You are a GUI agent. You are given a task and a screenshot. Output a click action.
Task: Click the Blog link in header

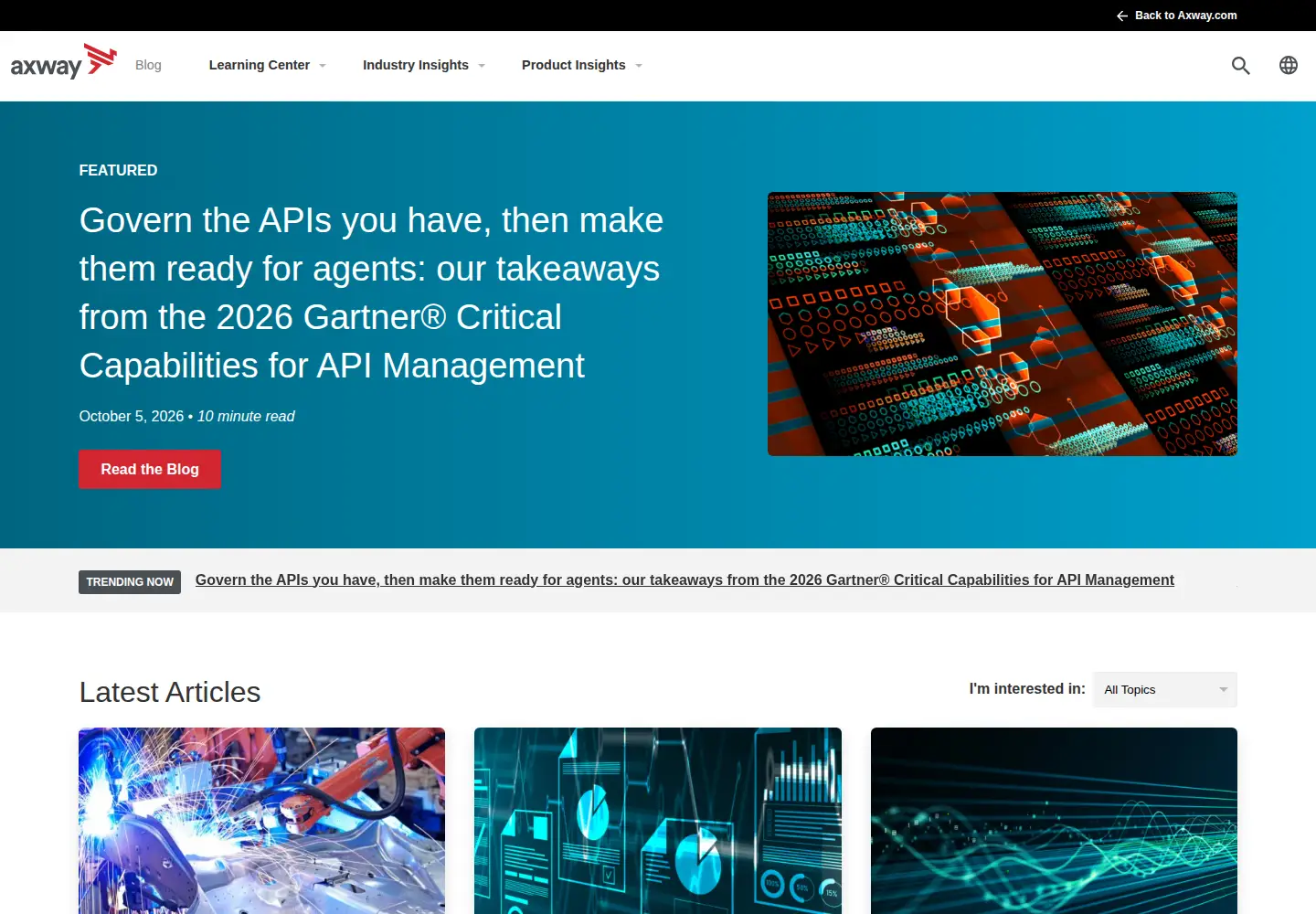148,65
